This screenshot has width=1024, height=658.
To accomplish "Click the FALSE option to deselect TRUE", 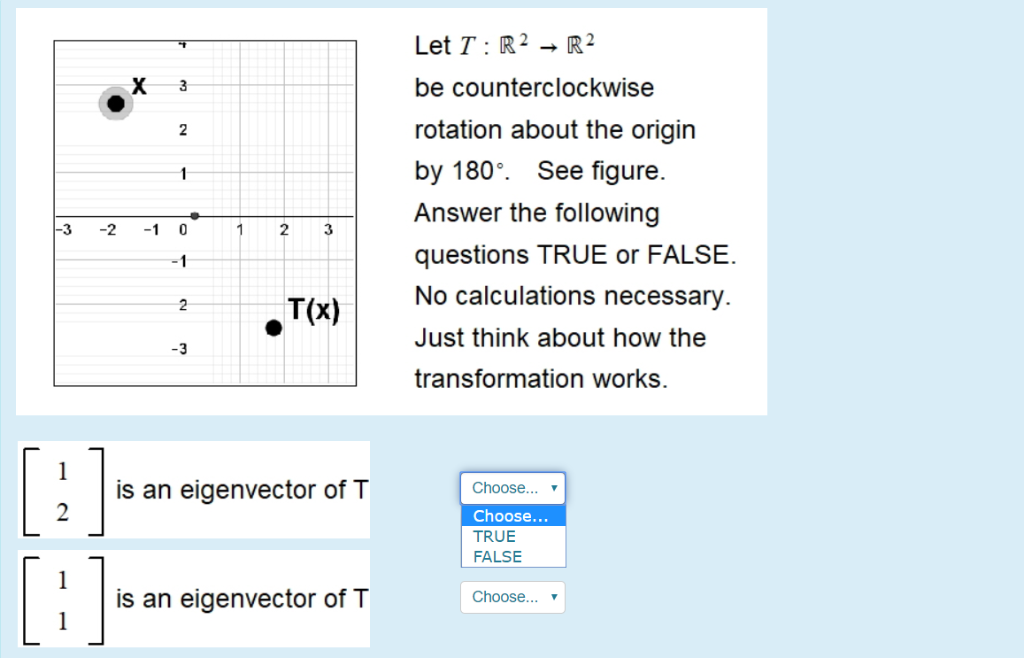I will click(x=497, y=557).
